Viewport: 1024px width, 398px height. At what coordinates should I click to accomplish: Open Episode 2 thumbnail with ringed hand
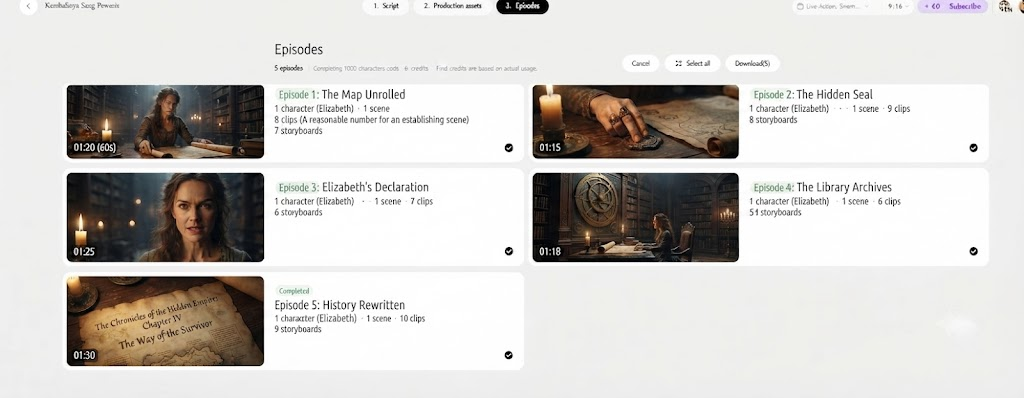pos(635,122)
